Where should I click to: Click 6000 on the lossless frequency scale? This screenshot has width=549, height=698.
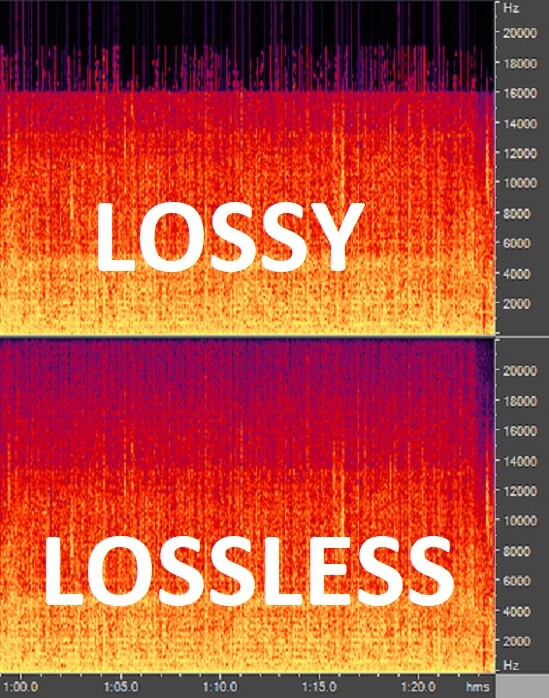(516, 580)
